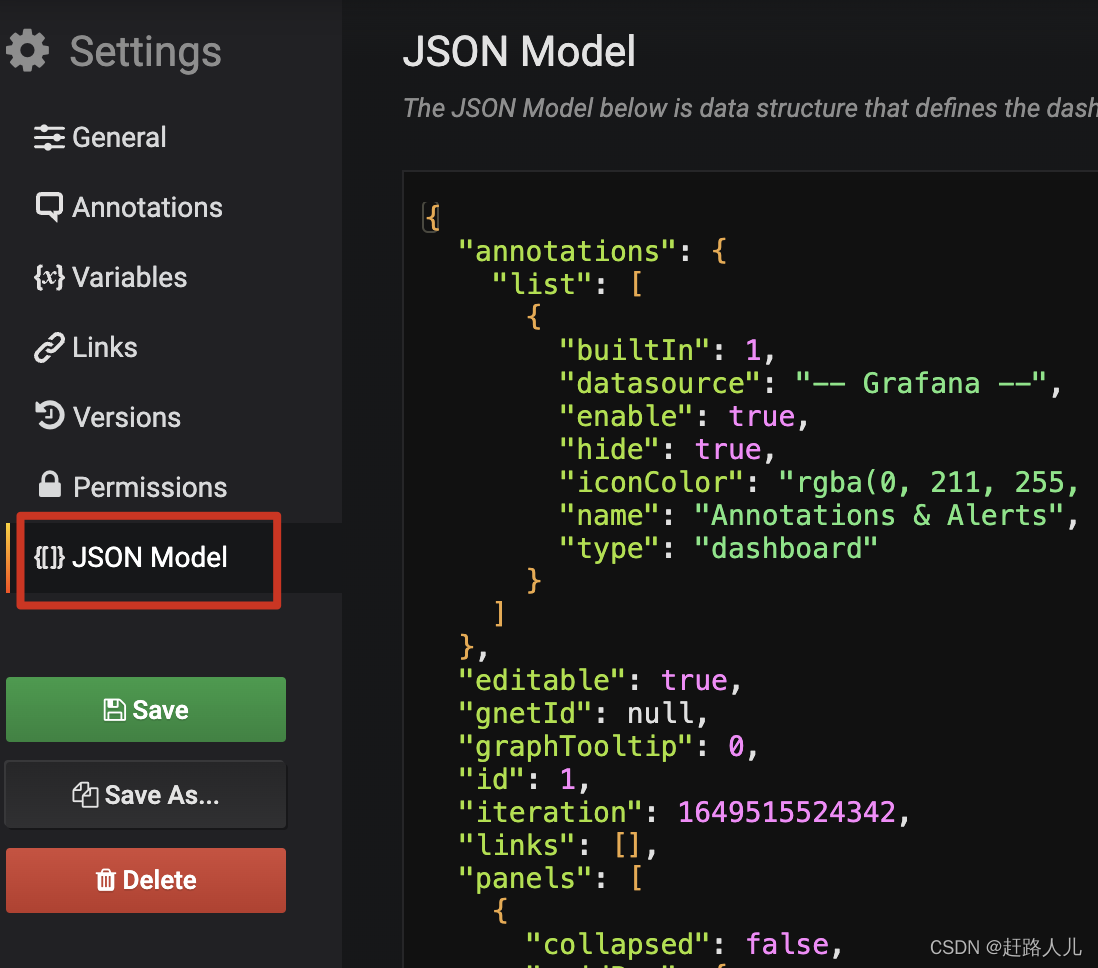This screenshot has height=968, width=1098.
Task: Click the Variables {x} icon
Action: click(x=49, y=277)
